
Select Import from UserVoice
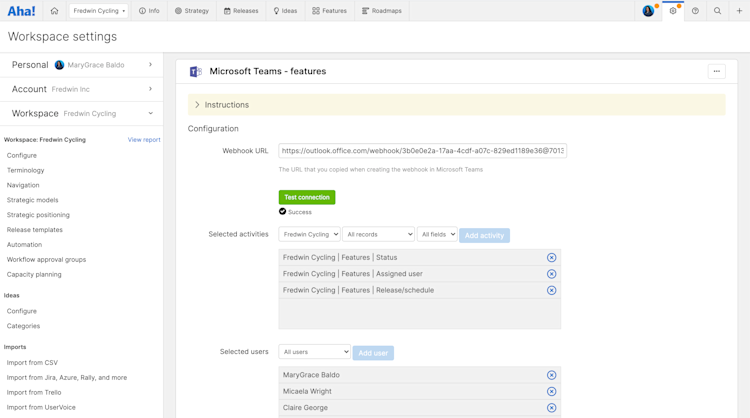41,407
